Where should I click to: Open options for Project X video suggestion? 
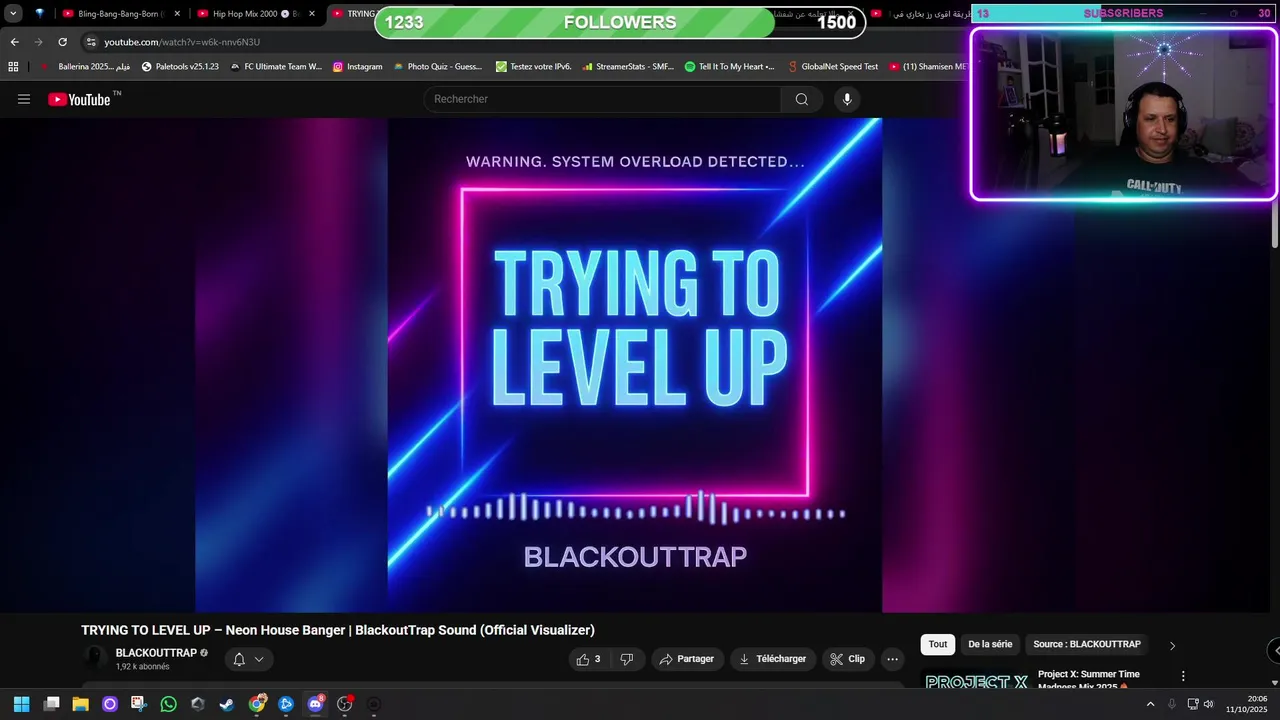tap(1183, 676)
